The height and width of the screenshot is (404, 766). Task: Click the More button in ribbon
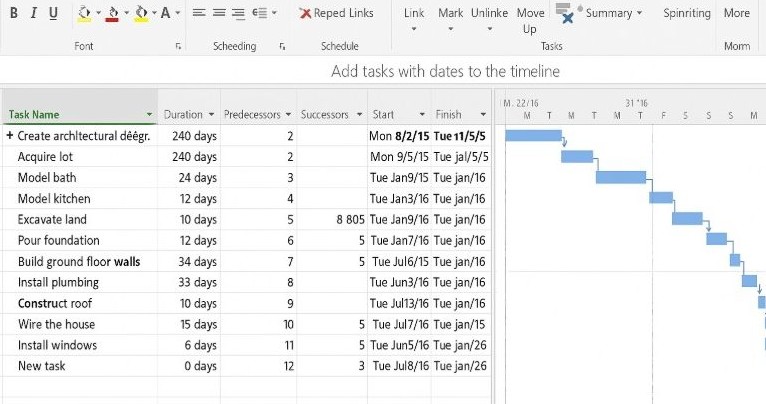(736, 13)
